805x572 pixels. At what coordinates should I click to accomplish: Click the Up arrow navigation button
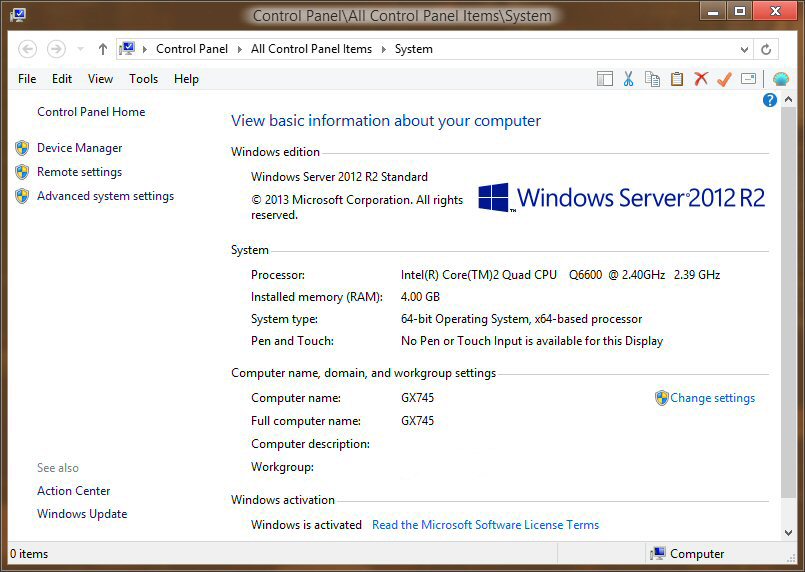102,49
